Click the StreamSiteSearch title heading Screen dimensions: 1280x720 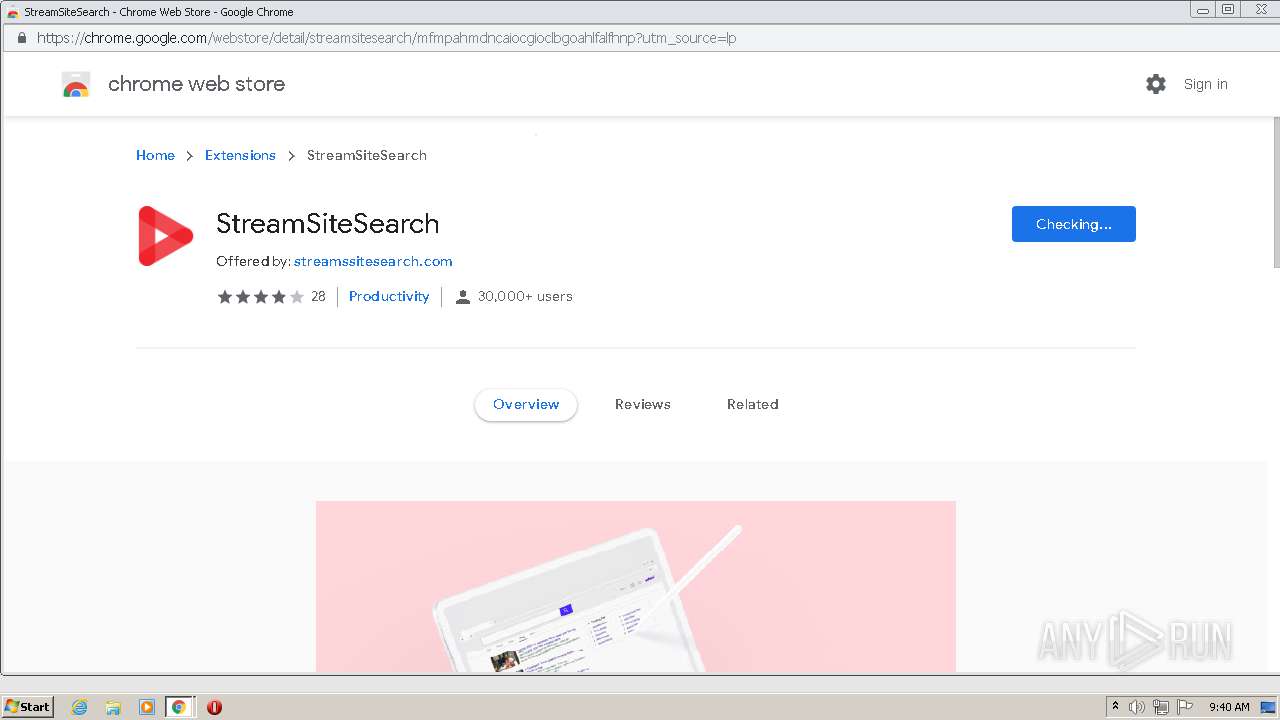tap(328, 224)
